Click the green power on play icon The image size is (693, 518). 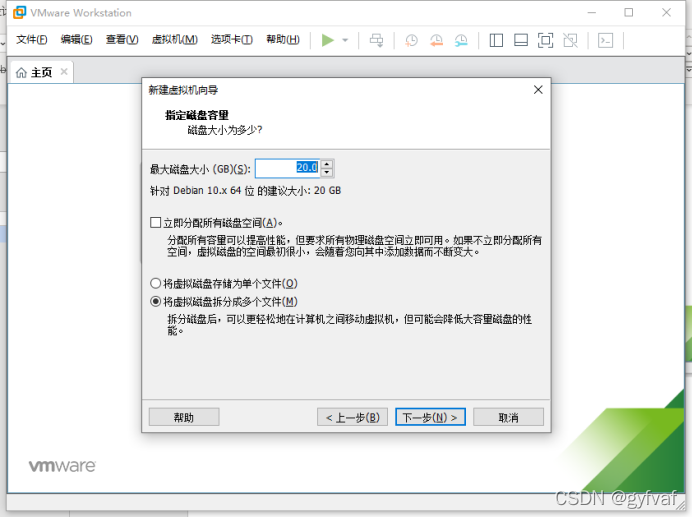(x=327, y=40)
